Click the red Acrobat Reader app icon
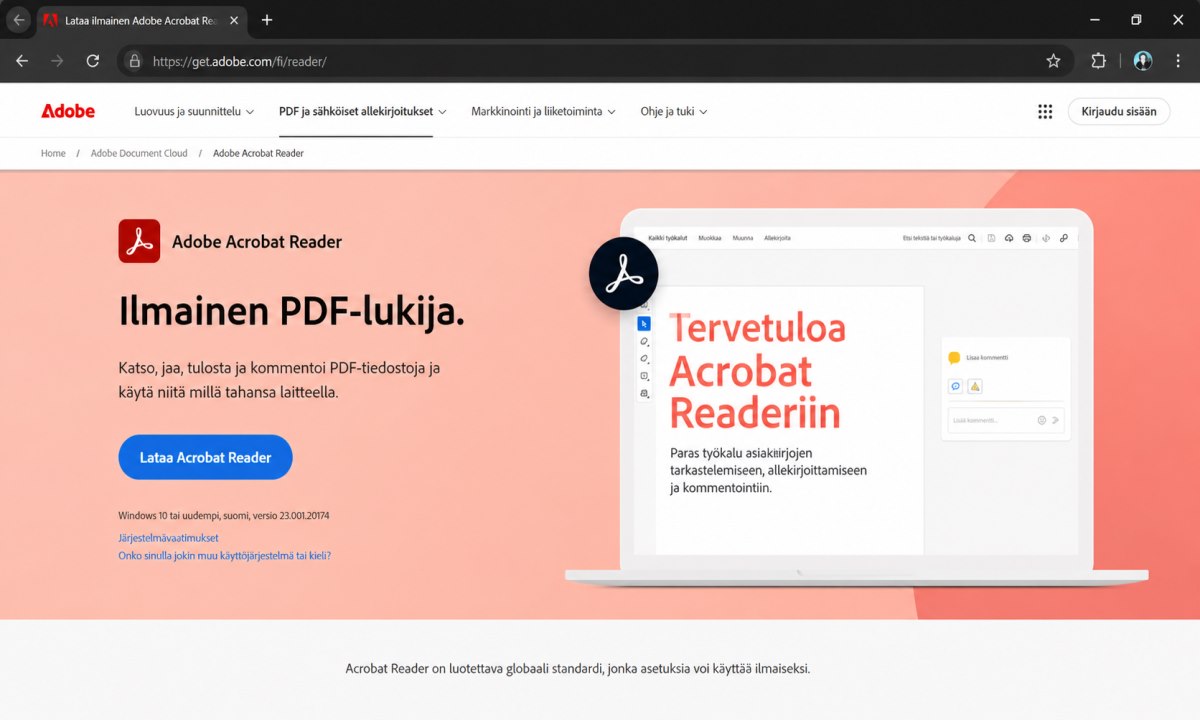The height and width of the screenshot is (720, 1200). point(139,241)
